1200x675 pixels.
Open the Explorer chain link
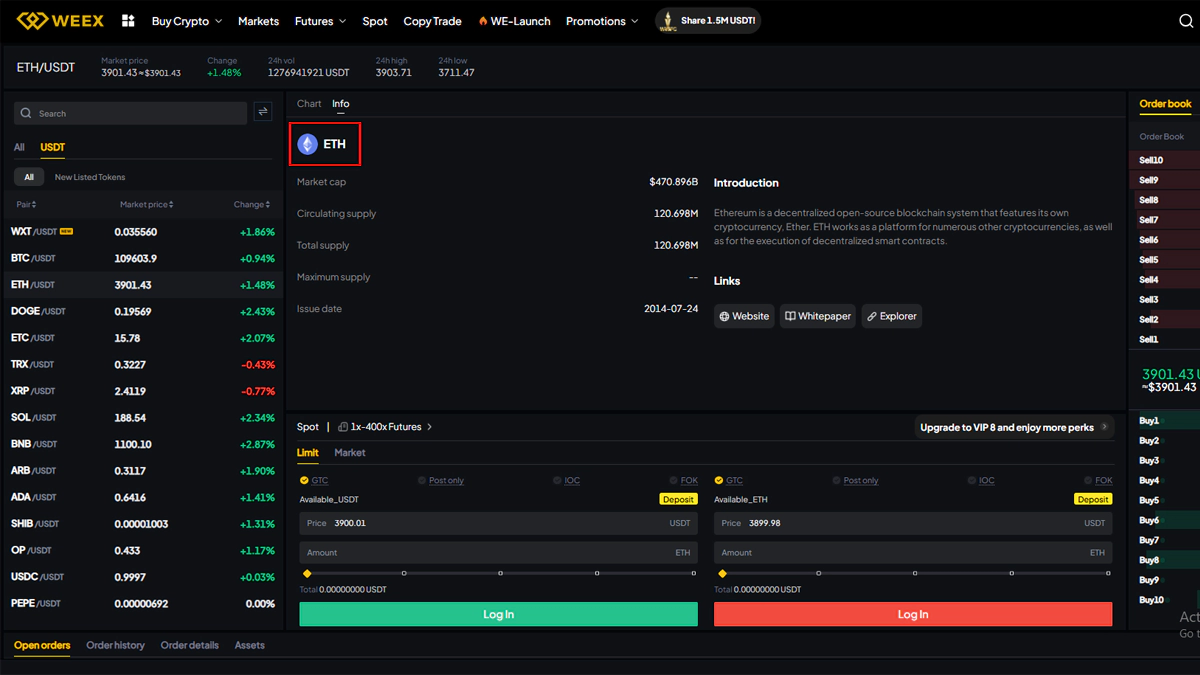[x=890, y=316]
